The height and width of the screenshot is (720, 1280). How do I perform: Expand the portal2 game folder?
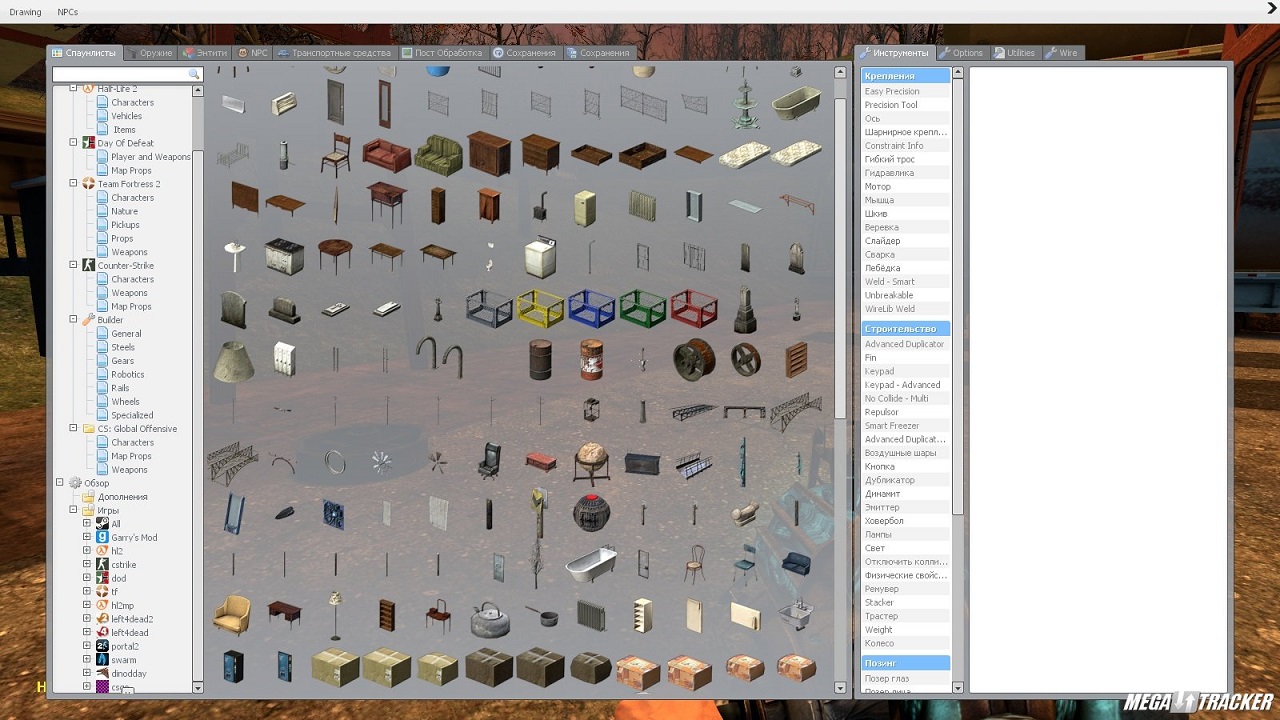[x=87, y=646]
